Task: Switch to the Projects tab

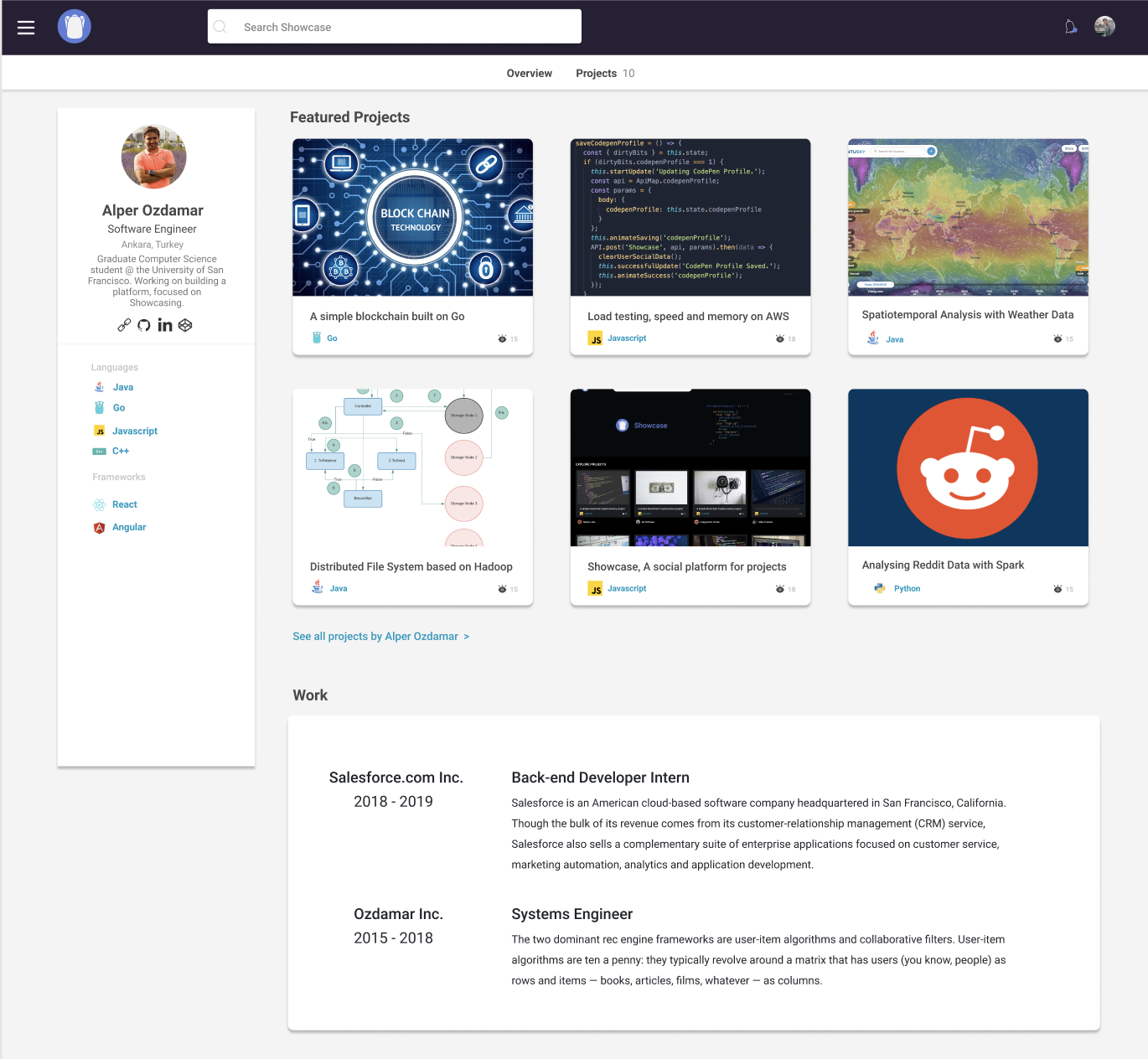Action: pyautogui.click(x=605, y=74)
